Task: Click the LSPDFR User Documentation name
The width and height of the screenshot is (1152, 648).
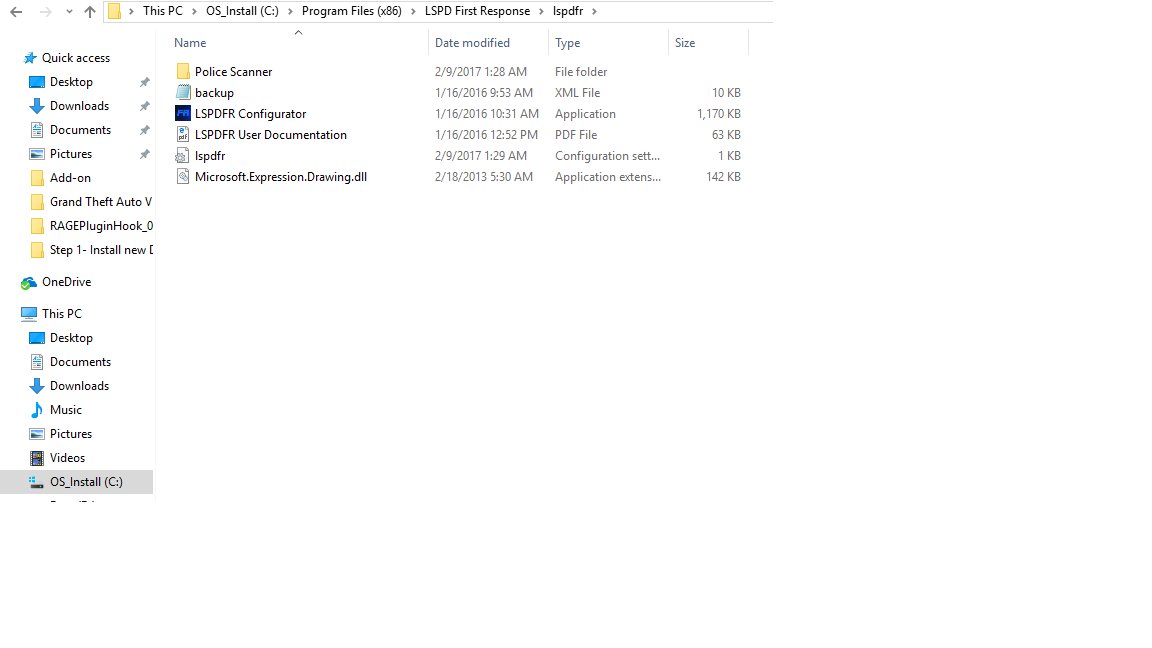Action: 270,135
